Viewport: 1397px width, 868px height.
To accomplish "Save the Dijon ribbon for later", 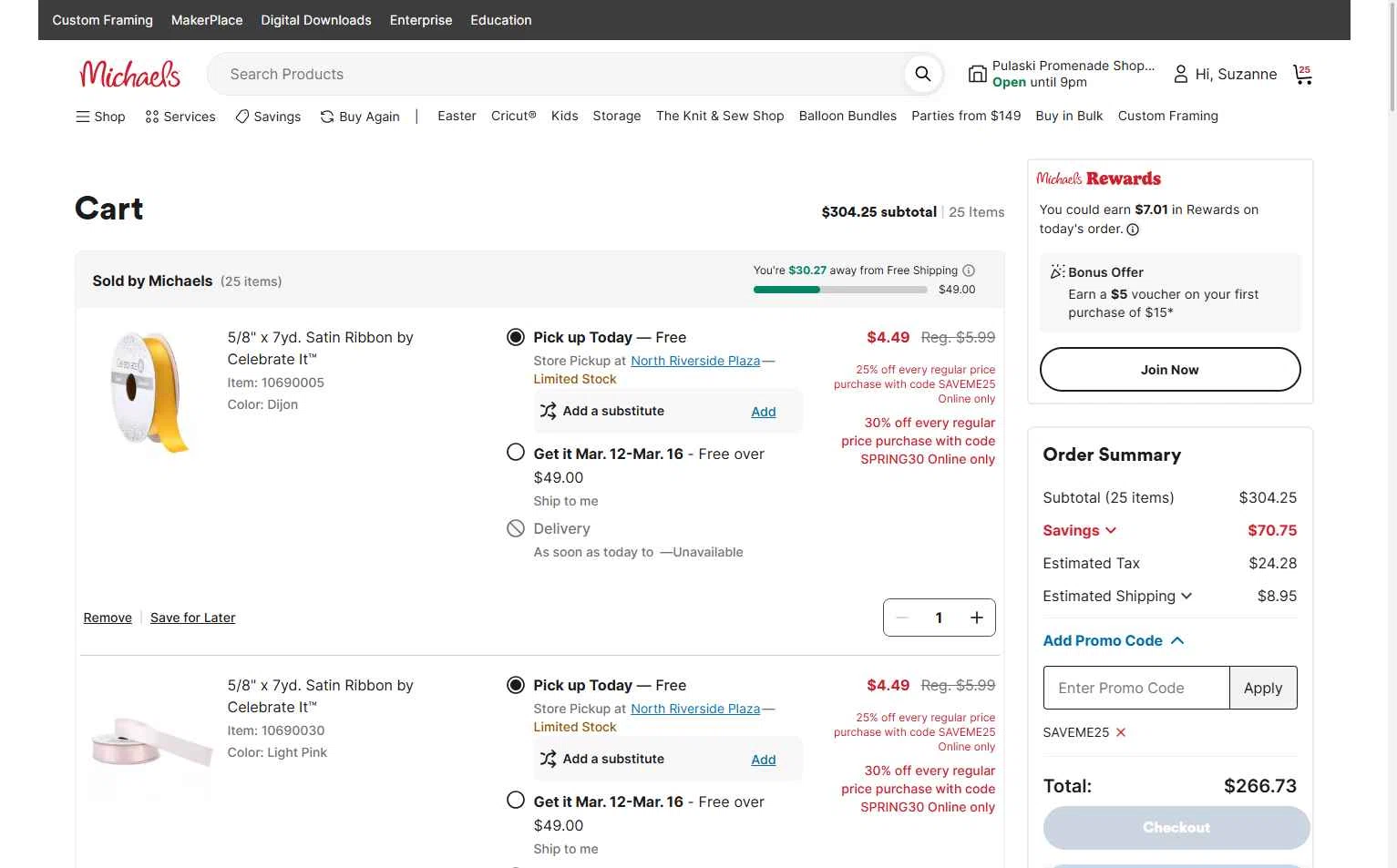I will (192, 618).
